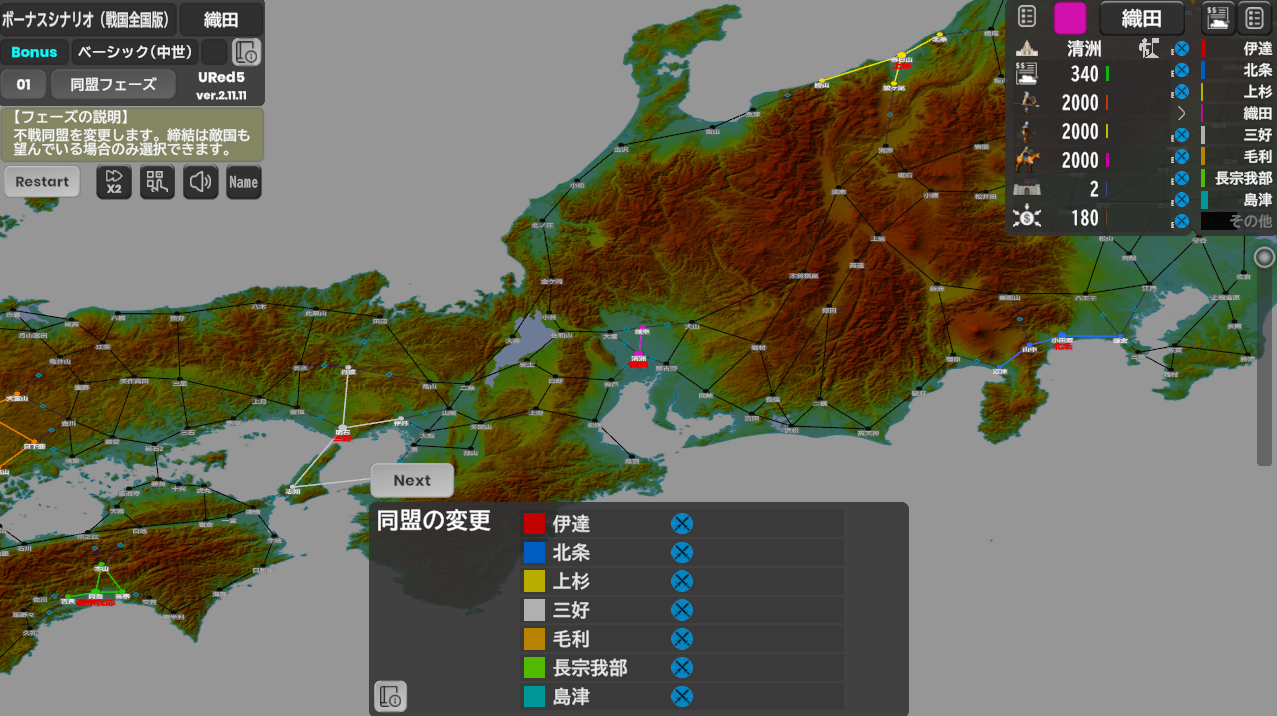Image resolution: width=1277 pixels, height=716 pixels.
Task: Toggle alliance swords icon for 伊達 in dialog
Action: (x=681, y=524)
